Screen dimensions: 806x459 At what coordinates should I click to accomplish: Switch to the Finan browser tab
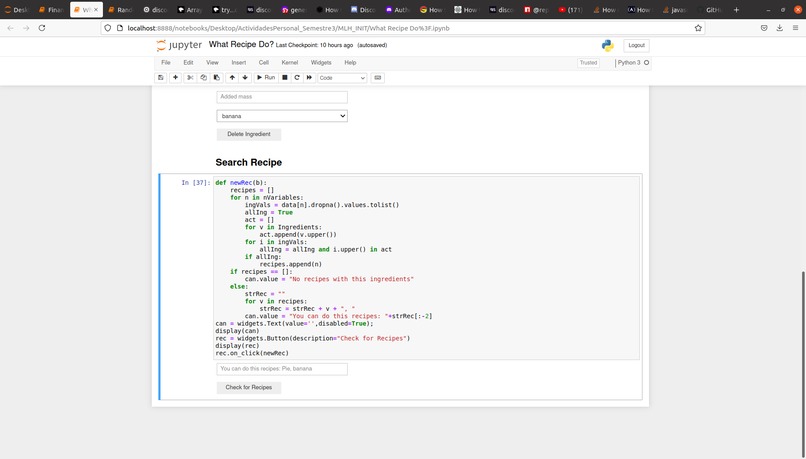[51, 10]
